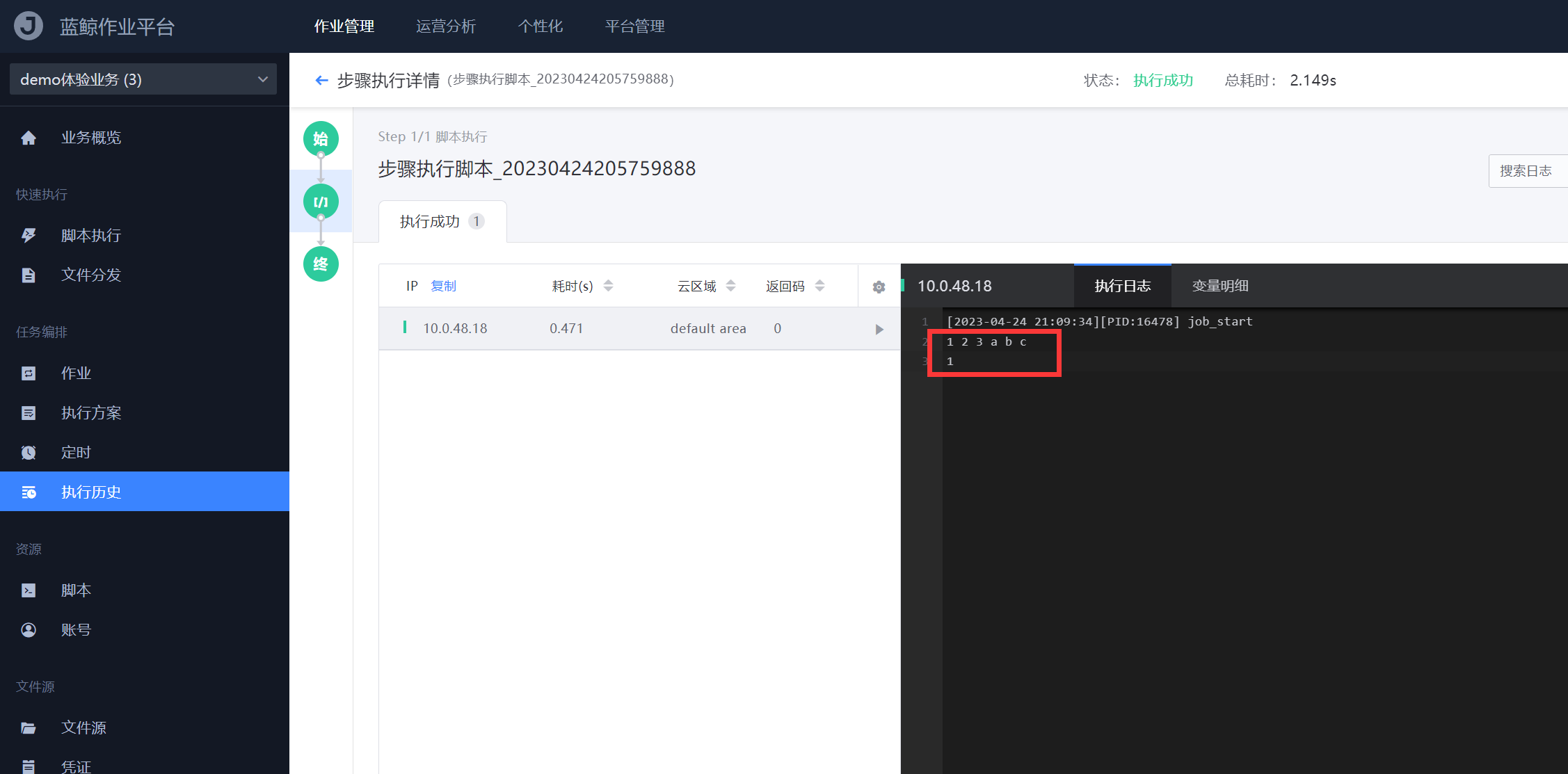Click the 复制 IP link
This screenshot has height=774, width=1568.
pos(443,286)
